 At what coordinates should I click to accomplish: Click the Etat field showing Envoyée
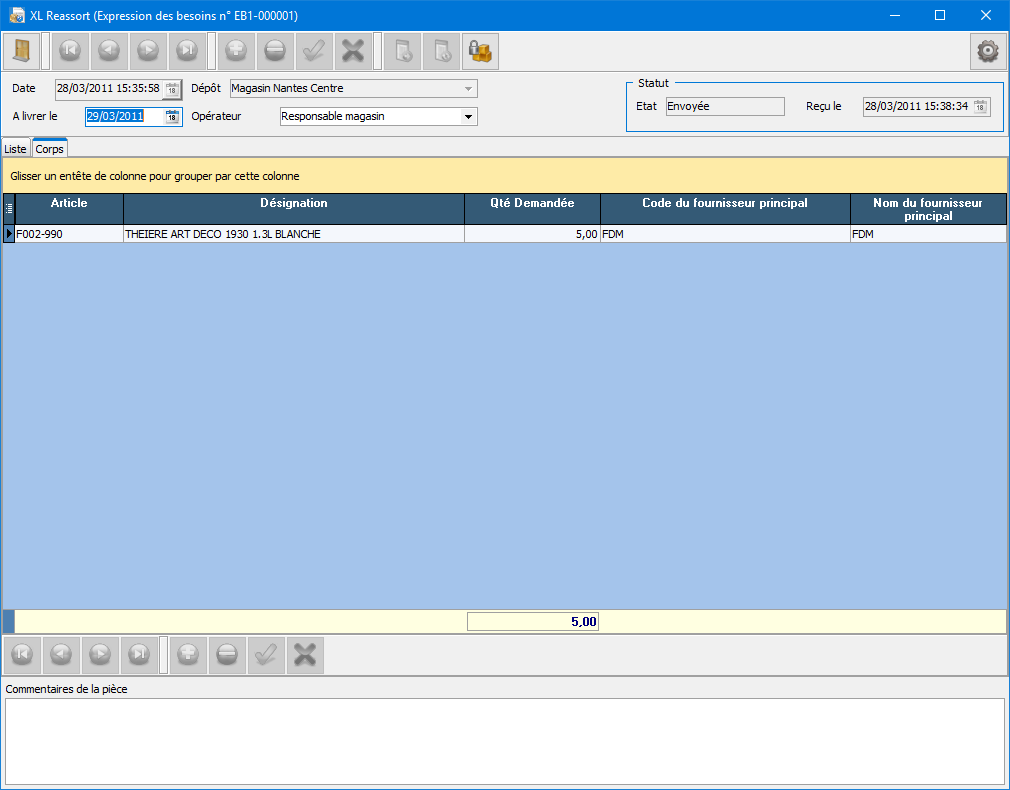point(724,106)
